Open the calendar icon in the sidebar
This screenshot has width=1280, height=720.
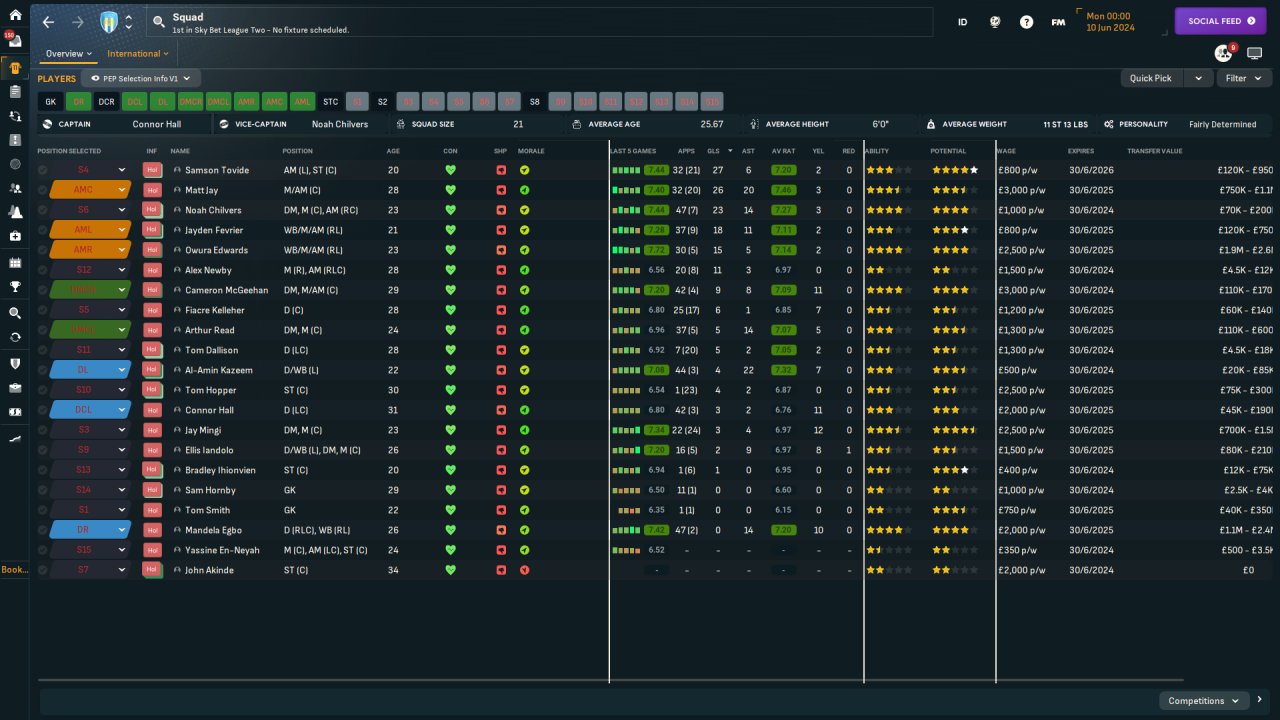click(15, 262)
